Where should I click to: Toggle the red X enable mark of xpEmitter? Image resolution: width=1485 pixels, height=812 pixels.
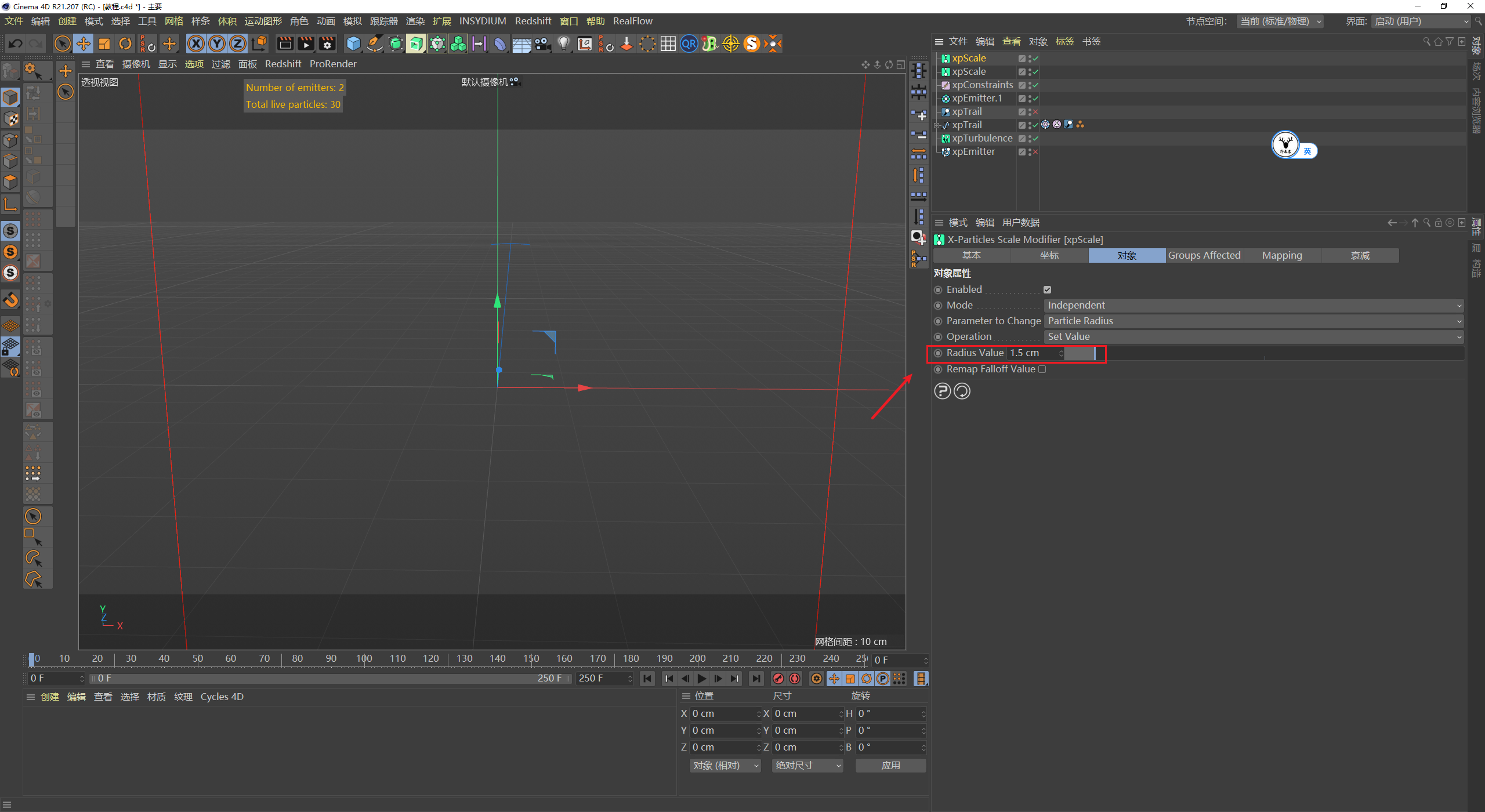pyautogui.click(x=1035, y=152)
